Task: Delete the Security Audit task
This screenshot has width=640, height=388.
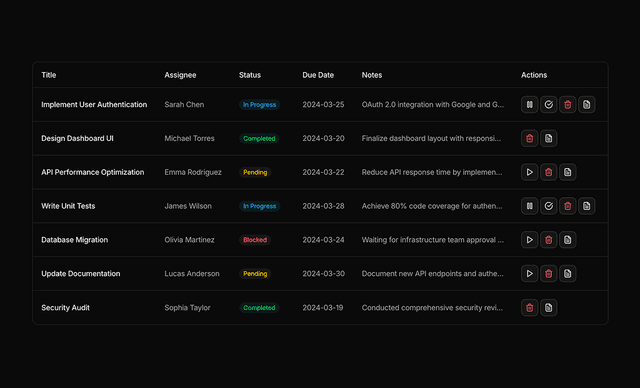Action: tap(529, 308)
